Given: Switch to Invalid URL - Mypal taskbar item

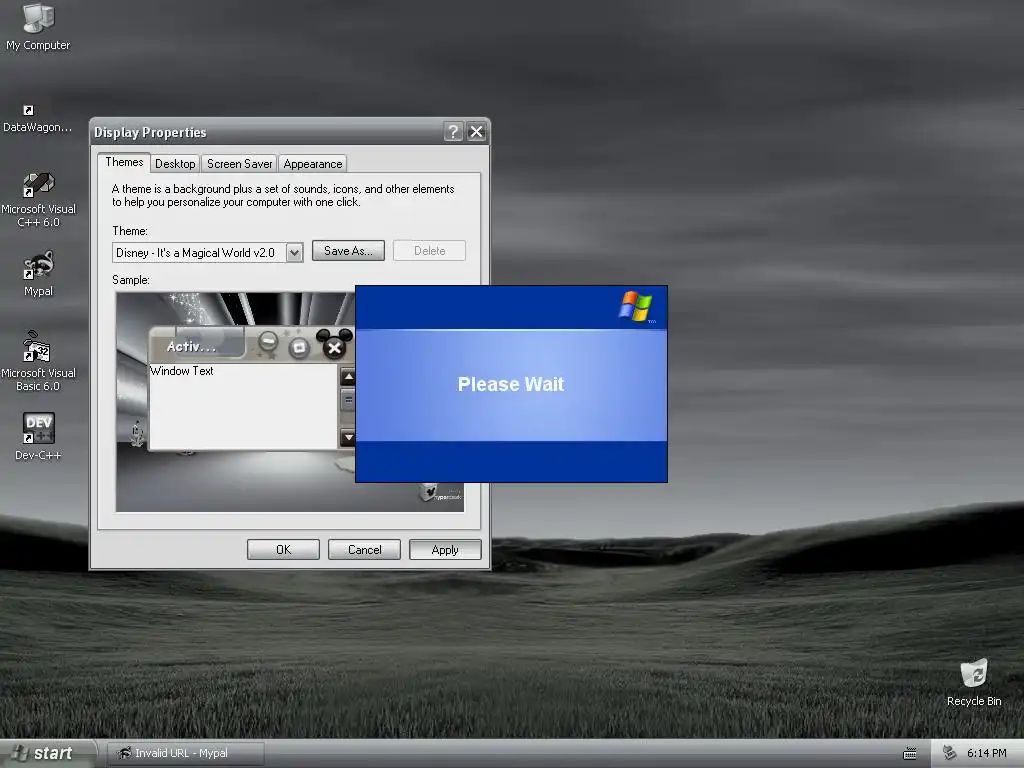Looking at the screenshot, I should (x=184, y=754).
